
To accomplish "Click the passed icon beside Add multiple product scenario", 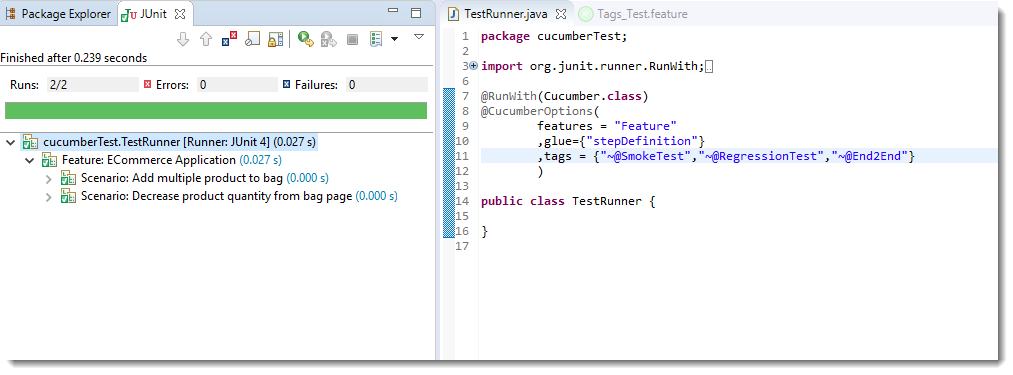I will coord(68,178).
